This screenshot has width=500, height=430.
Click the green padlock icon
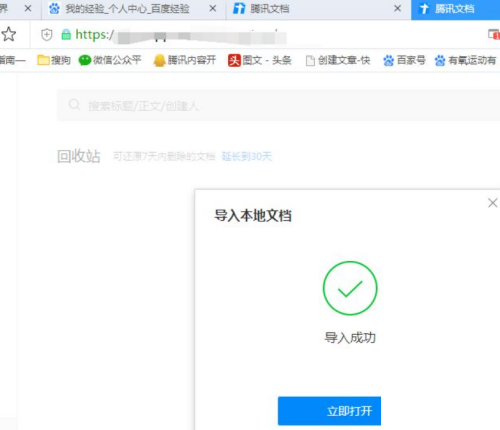point(66,34)
